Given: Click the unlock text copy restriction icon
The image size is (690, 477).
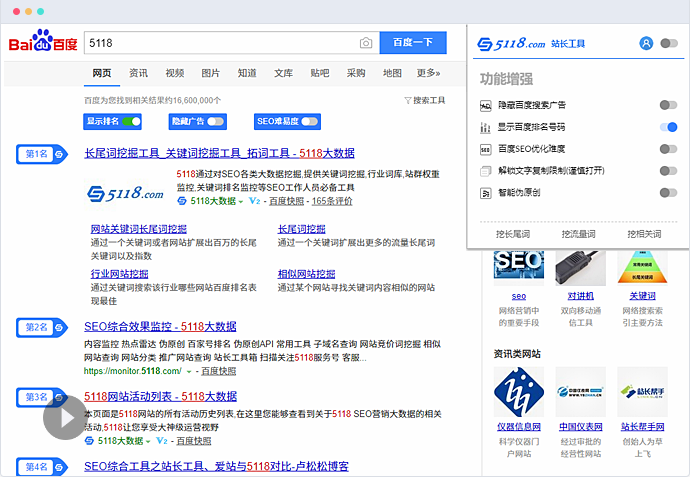Looking at the screenshot, I should (x=485, y=171).
